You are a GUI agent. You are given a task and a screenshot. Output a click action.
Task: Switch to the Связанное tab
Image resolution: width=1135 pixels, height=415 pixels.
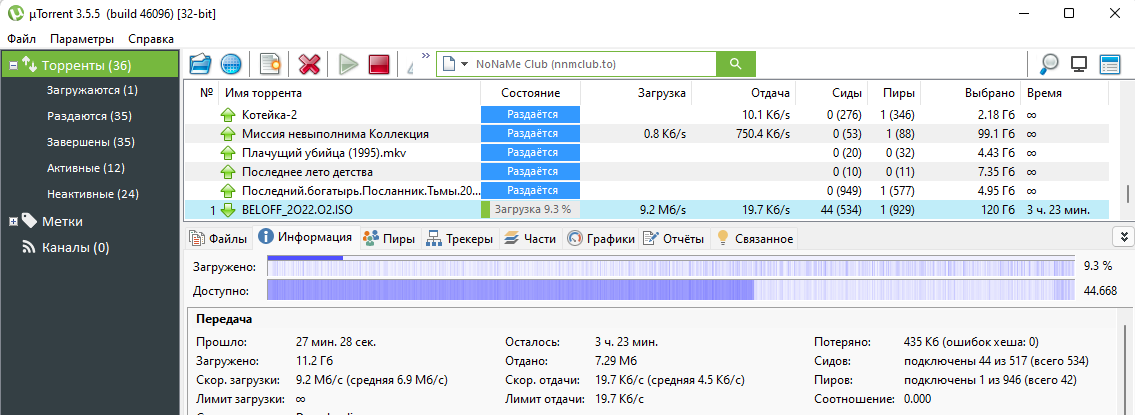coord(754,238)
